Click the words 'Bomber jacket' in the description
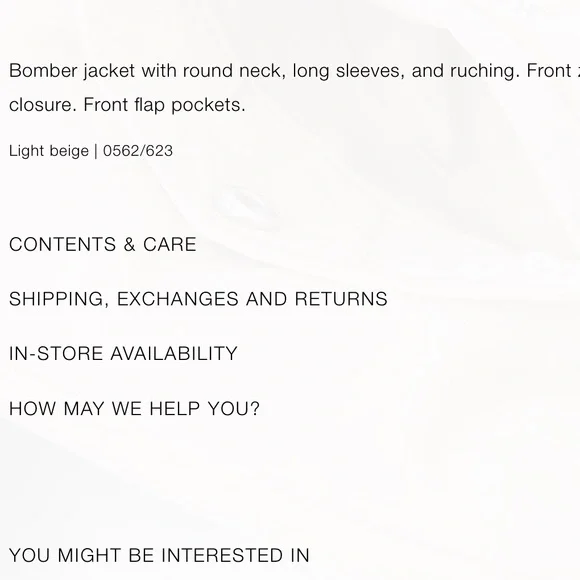 tap(72, 71)
